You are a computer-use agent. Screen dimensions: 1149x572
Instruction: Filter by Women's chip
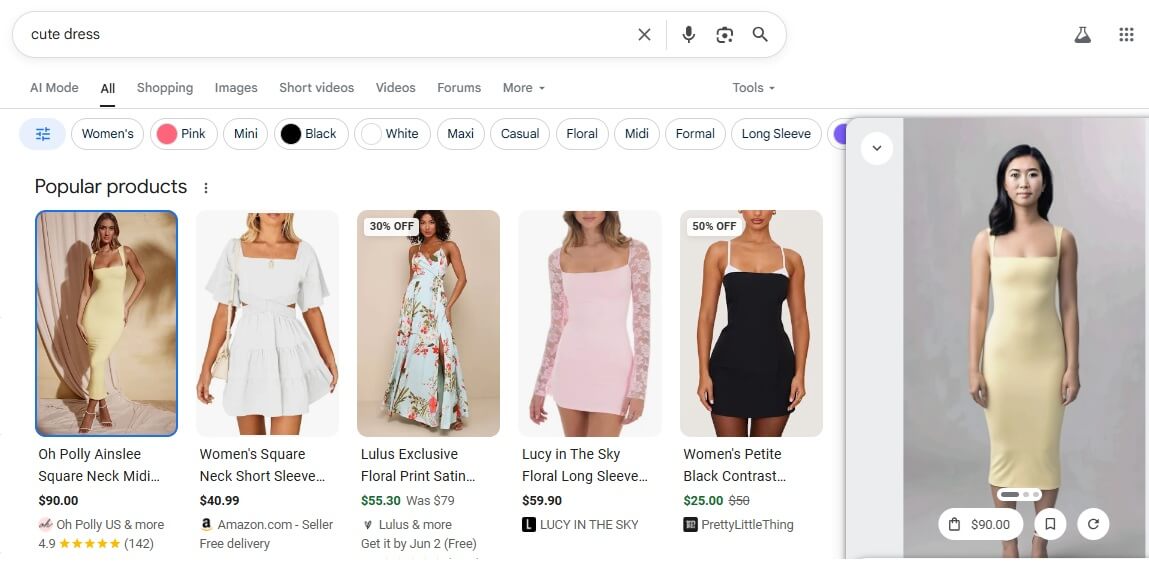(108, 134)
